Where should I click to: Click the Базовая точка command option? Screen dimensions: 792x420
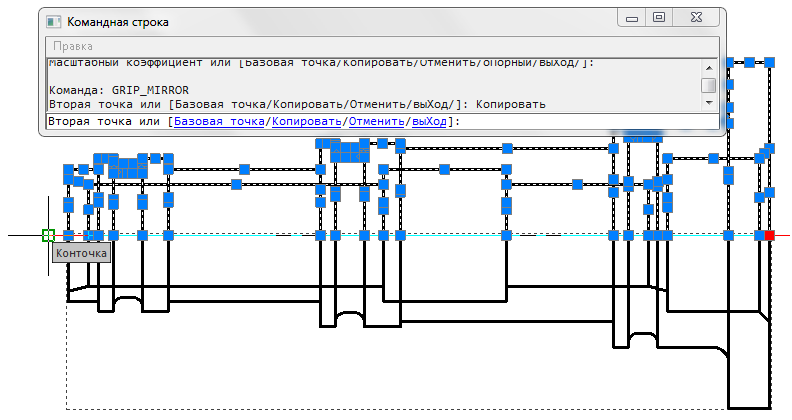point(219,122)
